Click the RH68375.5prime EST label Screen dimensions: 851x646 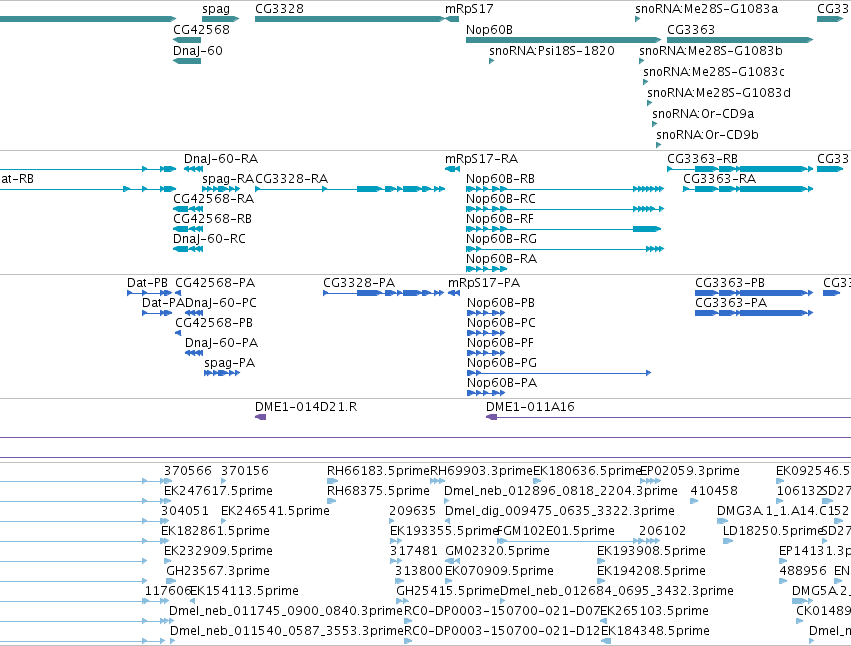tap(378, 491)
